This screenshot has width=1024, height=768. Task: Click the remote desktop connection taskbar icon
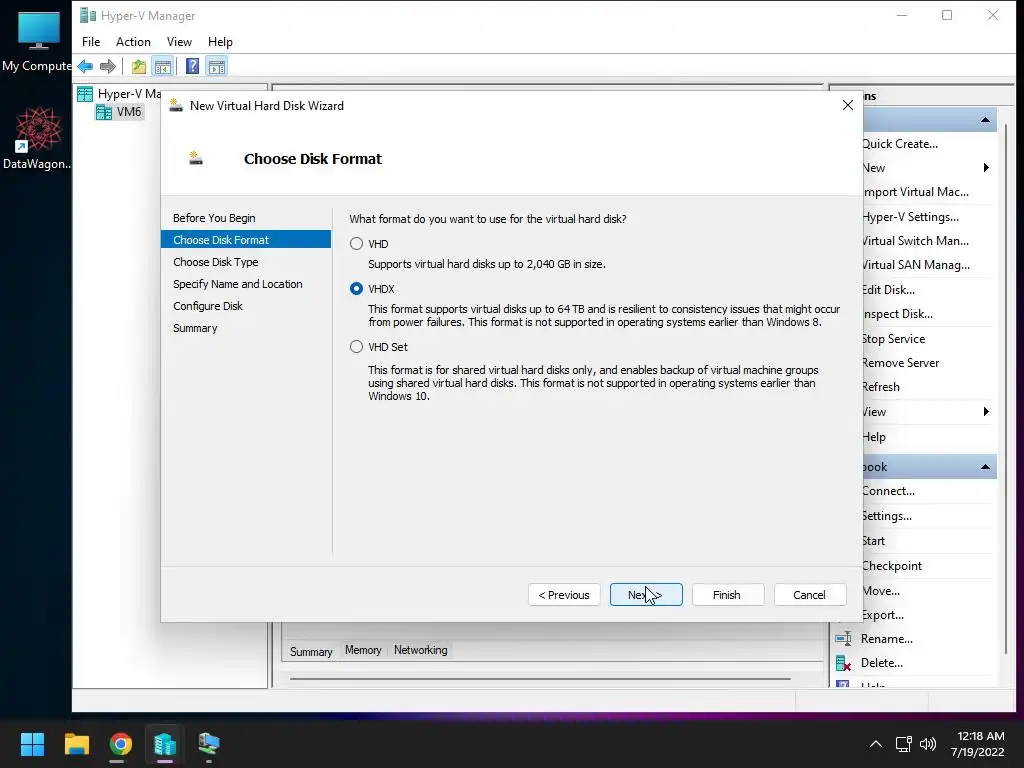tap(209, 744)
